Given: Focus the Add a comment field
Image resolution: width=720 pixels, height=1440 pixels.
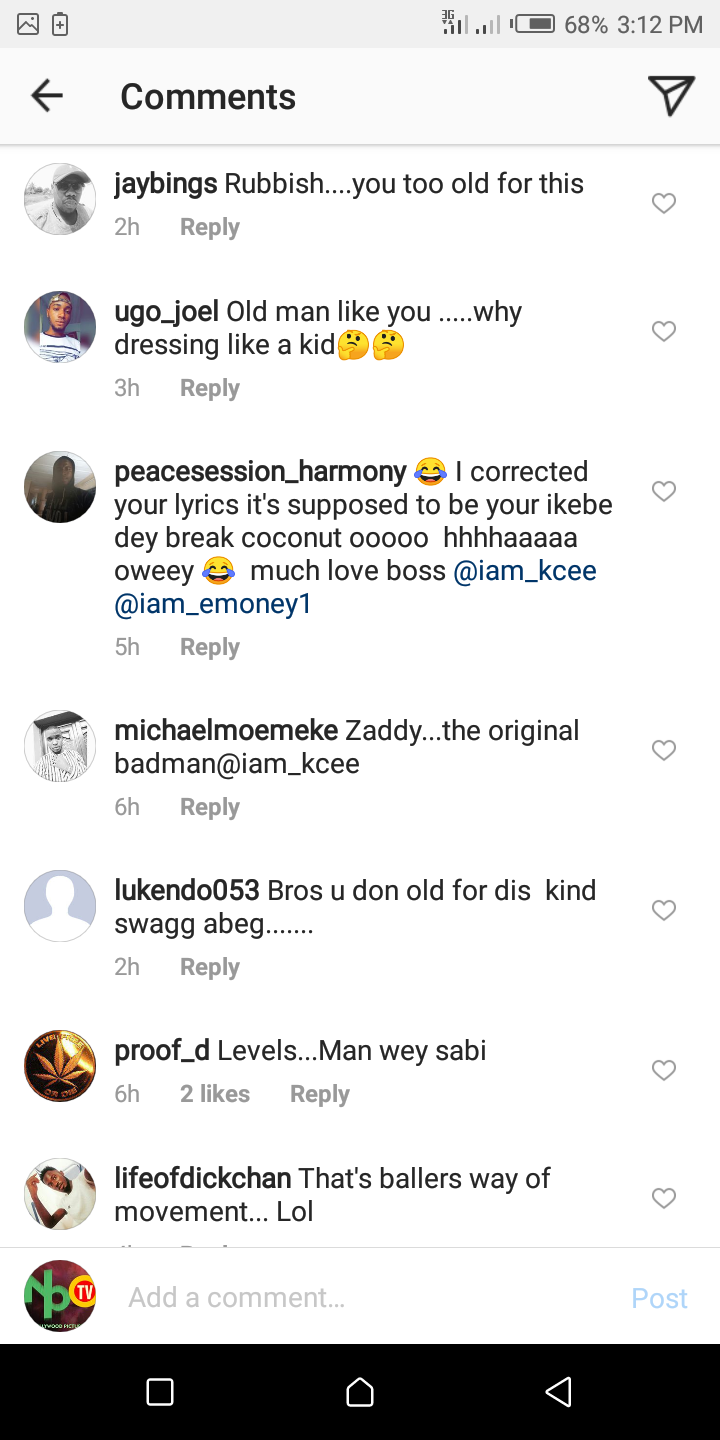Looking at the screenshot, I should coord(360,1297).
